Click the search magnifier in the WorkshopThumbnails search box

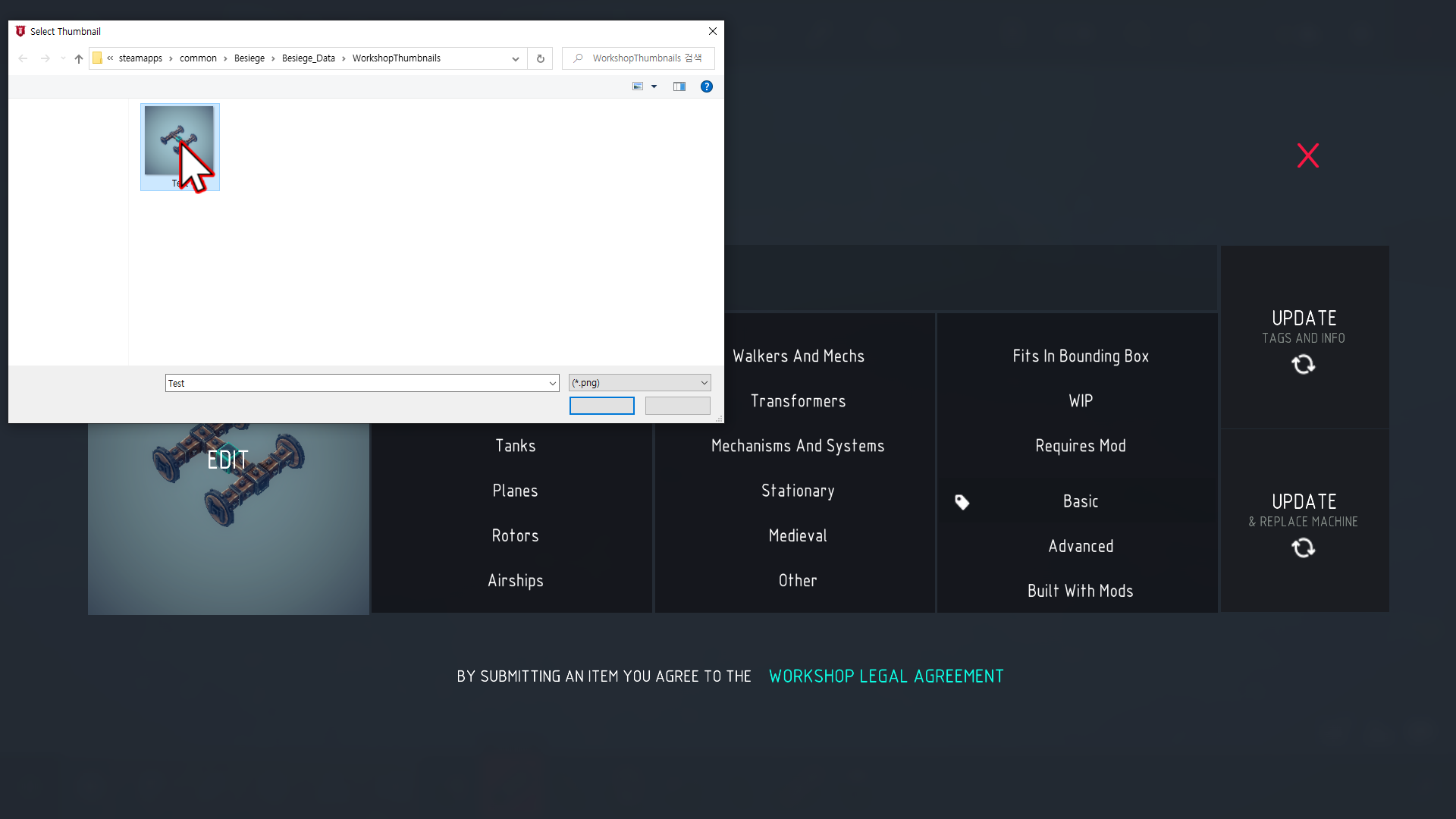[x=578, y=58]
